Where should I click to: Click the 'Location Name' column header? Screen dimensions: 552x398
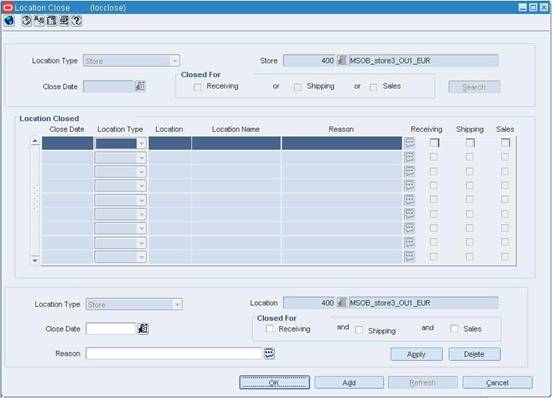[236, 129]
